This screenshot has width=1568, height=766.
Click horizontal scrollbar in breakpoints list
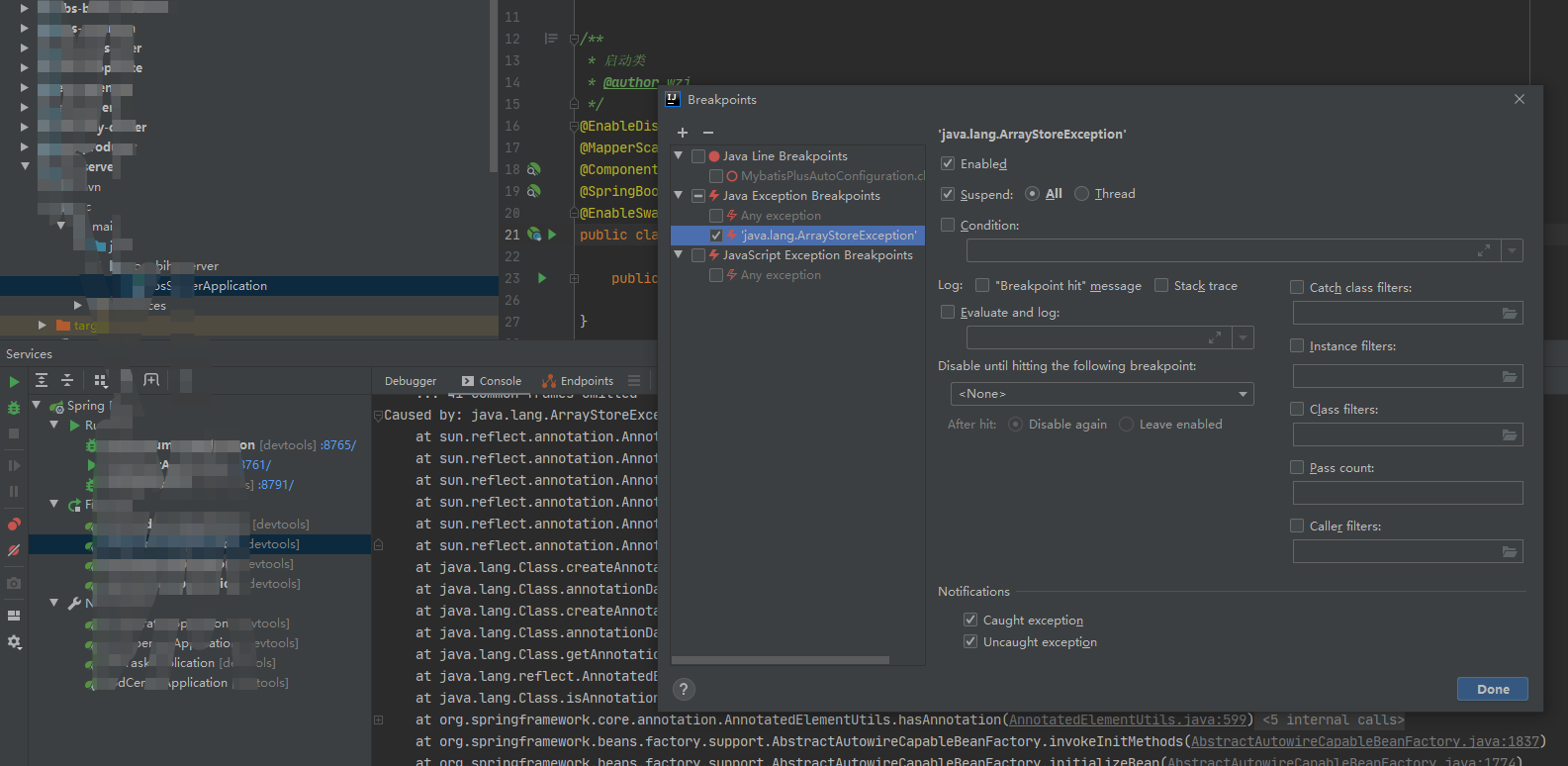pos(781,660)
